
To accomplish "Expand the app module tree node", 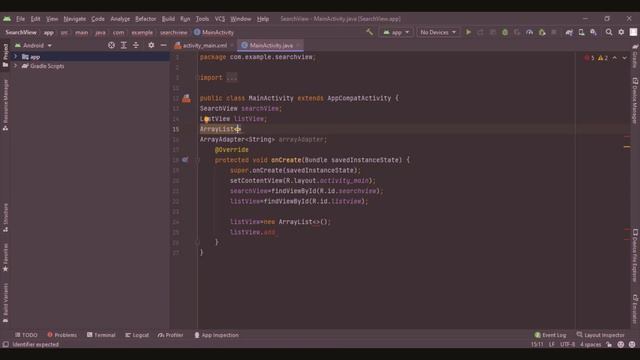I will tap(16, 57).
